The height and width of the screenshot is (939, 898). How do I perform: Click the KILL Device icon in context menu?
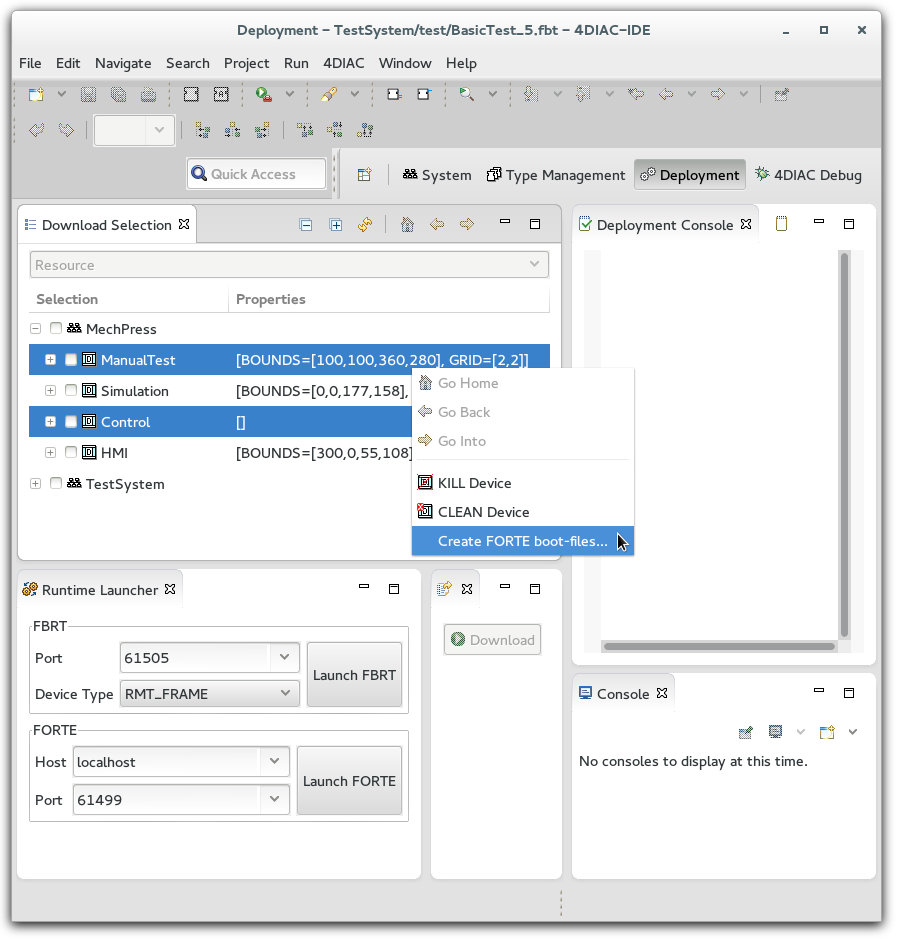(425, 483)
